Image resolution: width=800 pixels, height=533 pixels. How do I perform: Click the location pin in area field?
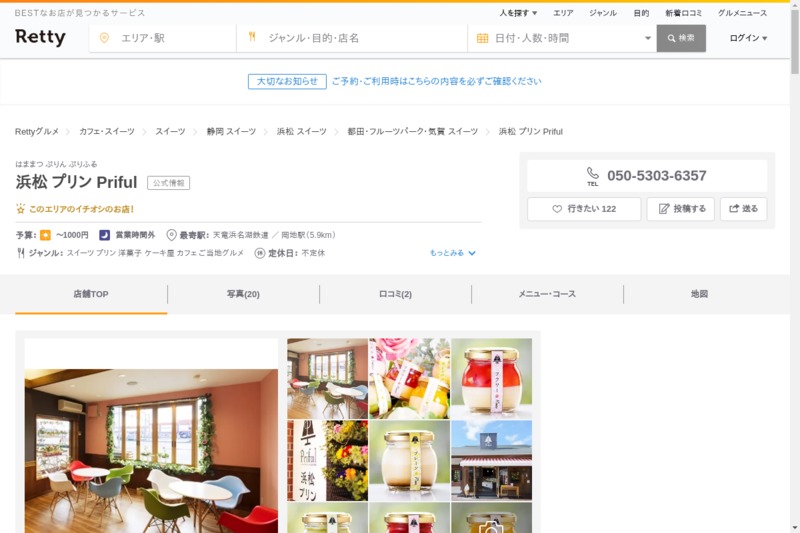104,38
